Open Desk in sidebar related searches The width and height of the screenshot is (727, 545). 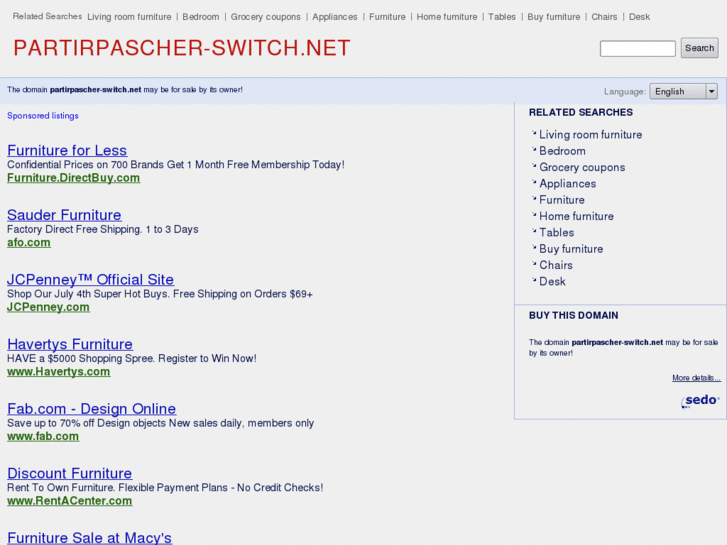552,282
